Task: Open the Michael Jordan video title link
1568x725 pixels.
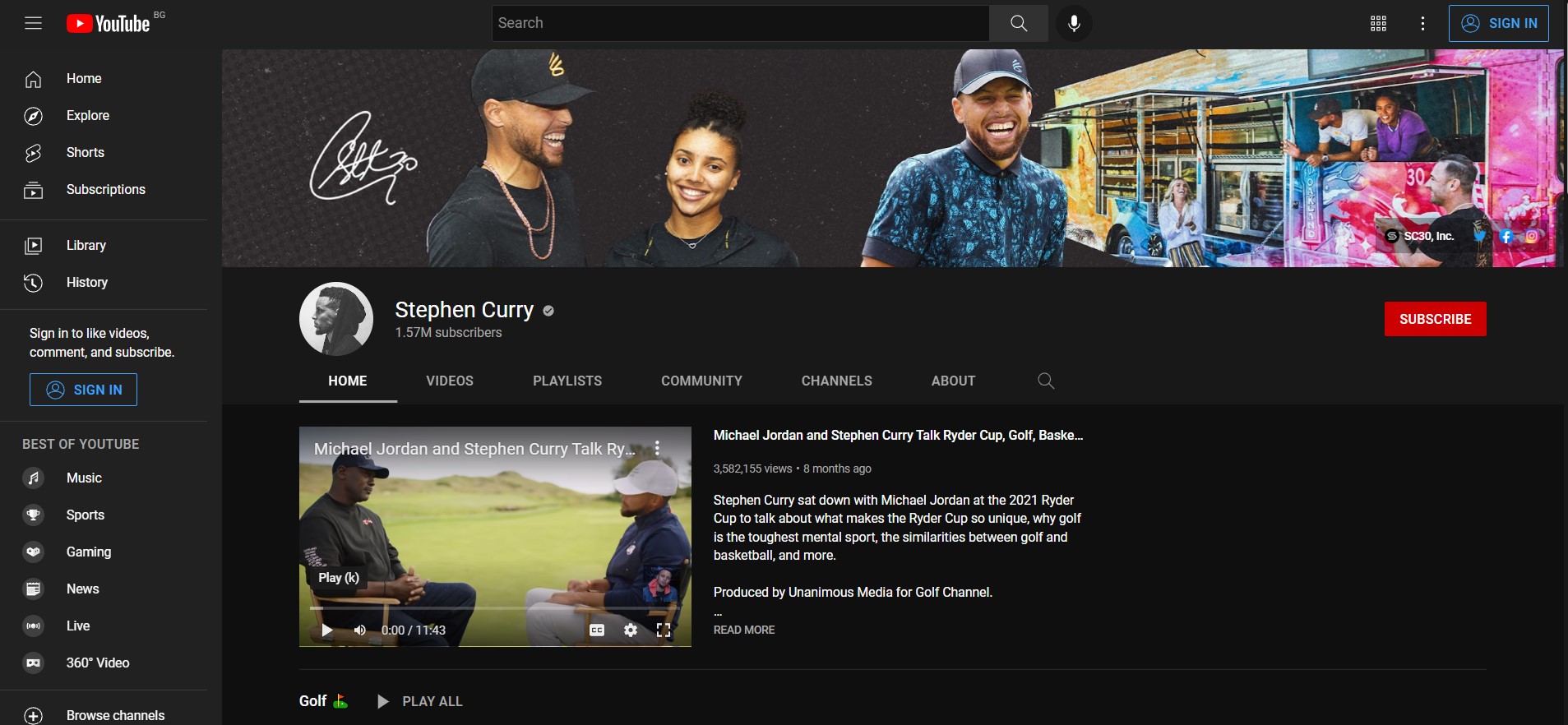Action: pos(898,436)
